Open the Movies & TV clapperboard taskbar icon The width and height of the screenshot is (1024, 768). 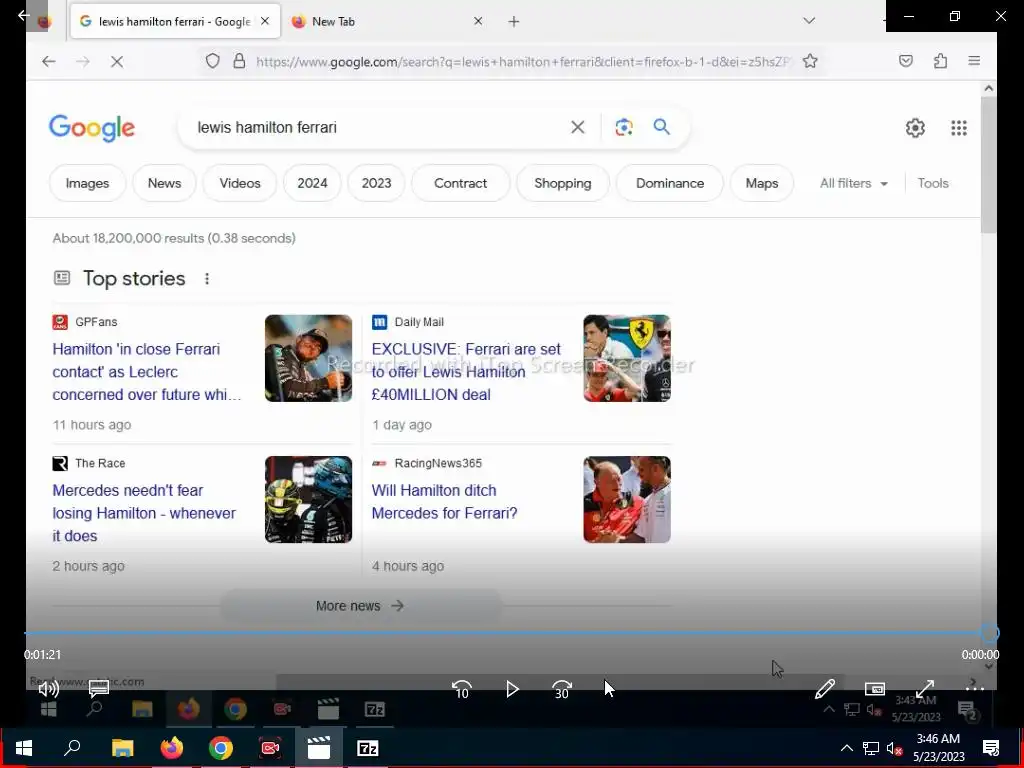click(x=319, y=748)
